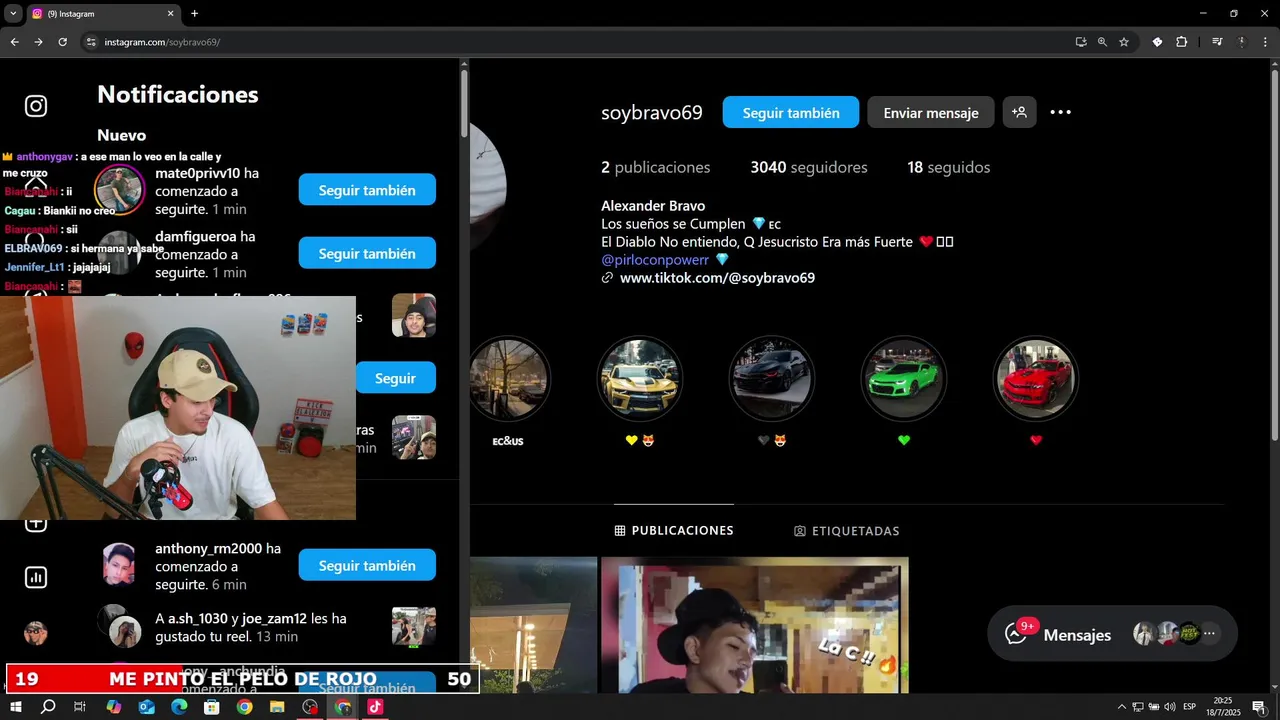Open your profile avatar in the sidebar
Screen dimensions: 1280x720
(x=36, y=633)
